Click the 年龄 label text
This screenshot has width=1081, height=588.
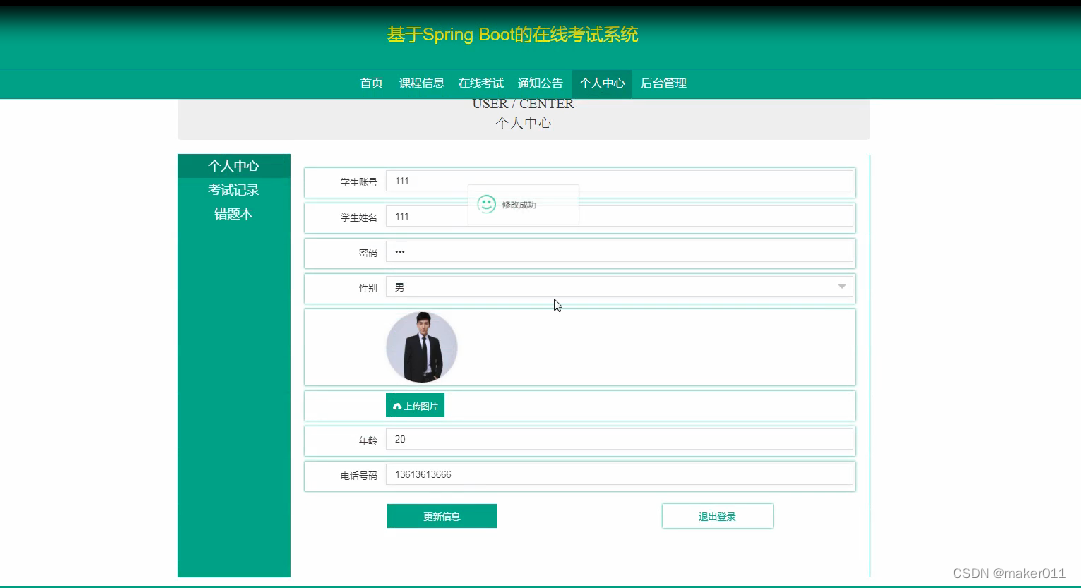(x=367, y=440)
